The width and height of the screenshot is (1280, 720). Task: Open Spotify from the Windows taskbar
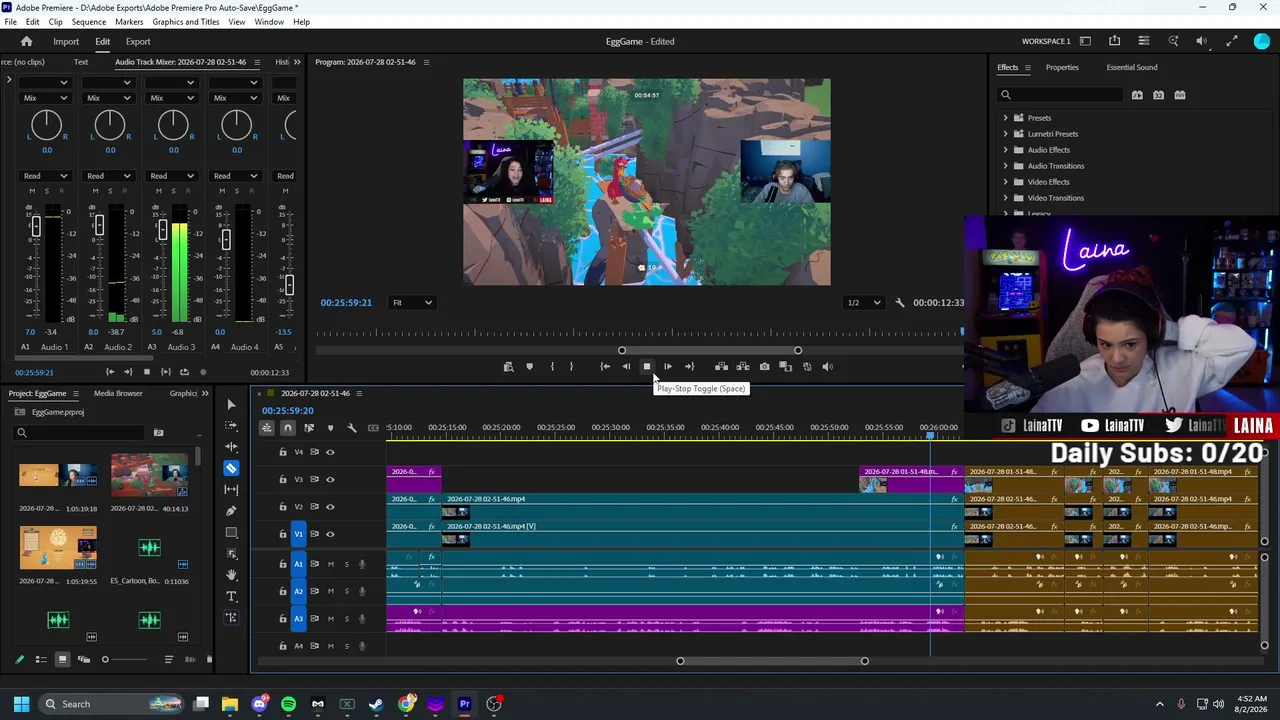[x=289, y=704]
